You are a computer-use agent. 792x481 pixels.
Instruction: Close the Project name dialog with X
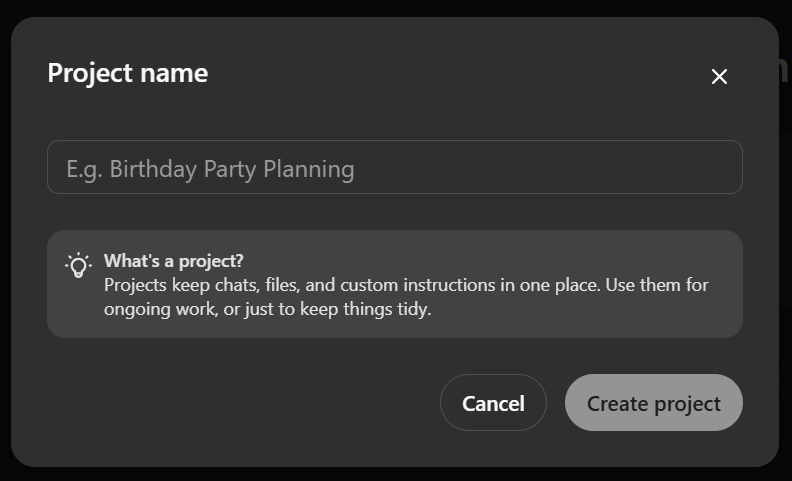719,77
